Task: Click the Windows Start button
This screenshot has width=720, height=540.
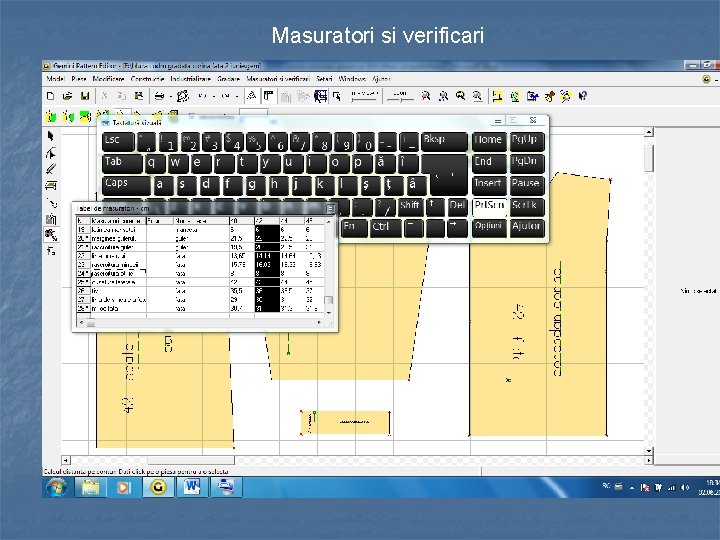Action: pos(56,487)
